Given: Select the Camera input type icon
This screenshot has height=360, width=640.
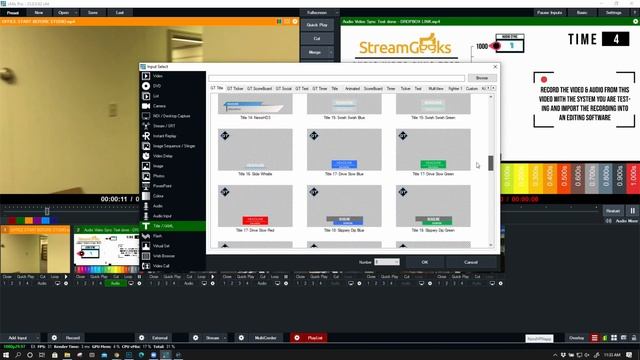Looking at the screenshot, I should point(146,106).
